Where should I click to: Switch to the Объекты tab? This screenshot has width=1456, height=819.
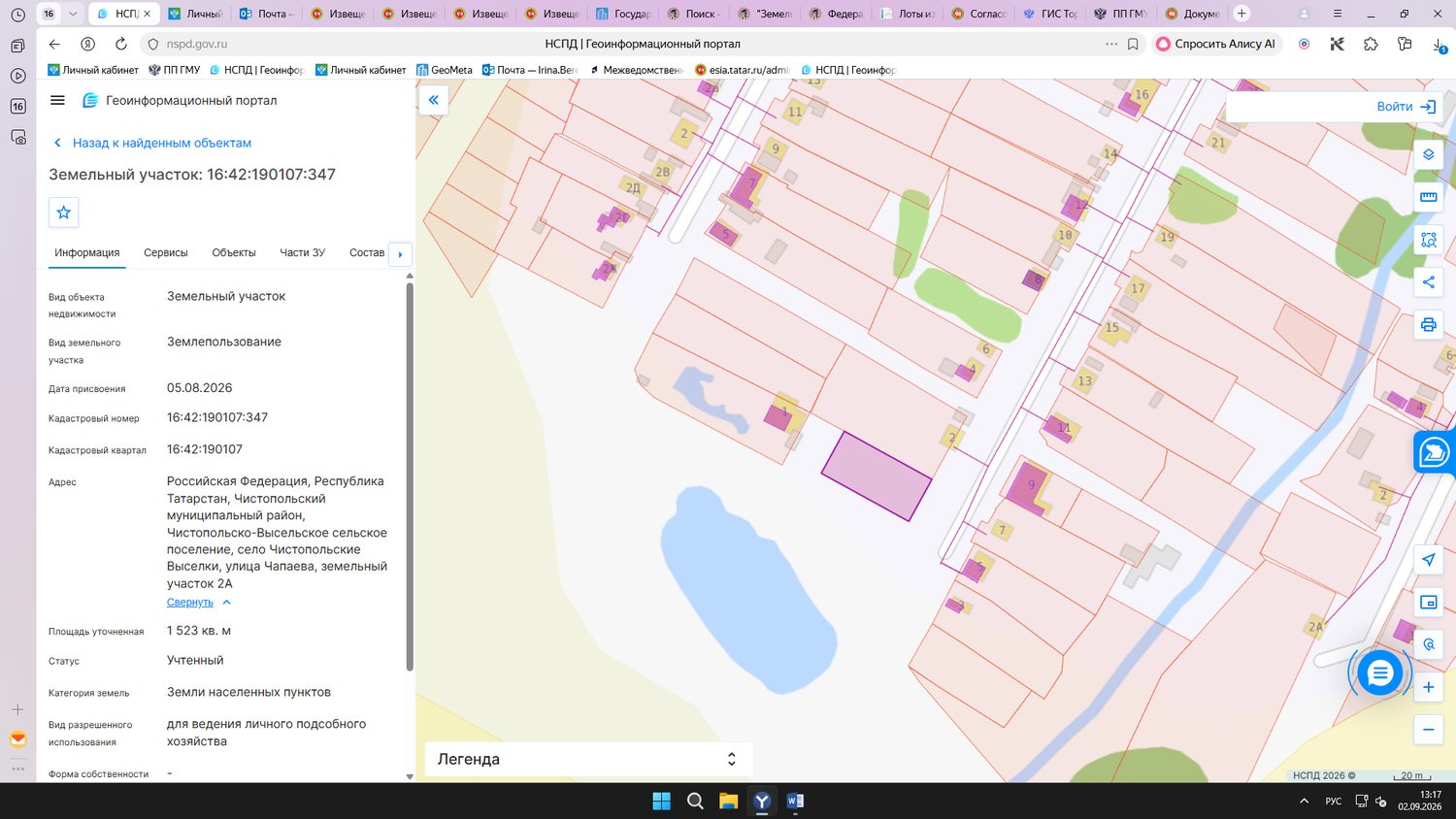click(234, 252)
